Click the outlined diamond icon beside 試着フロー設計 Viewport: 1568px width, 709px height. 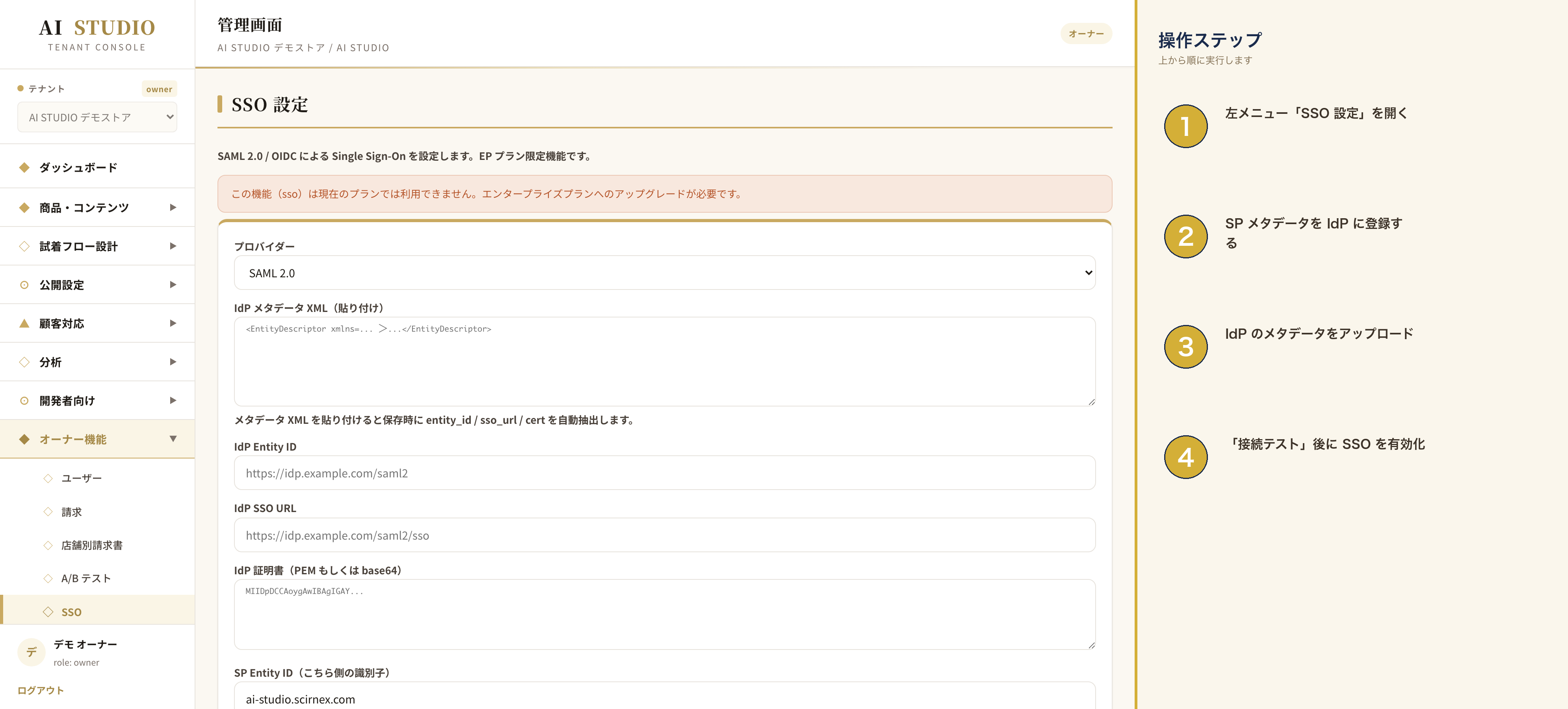click(x=24, y=247)
